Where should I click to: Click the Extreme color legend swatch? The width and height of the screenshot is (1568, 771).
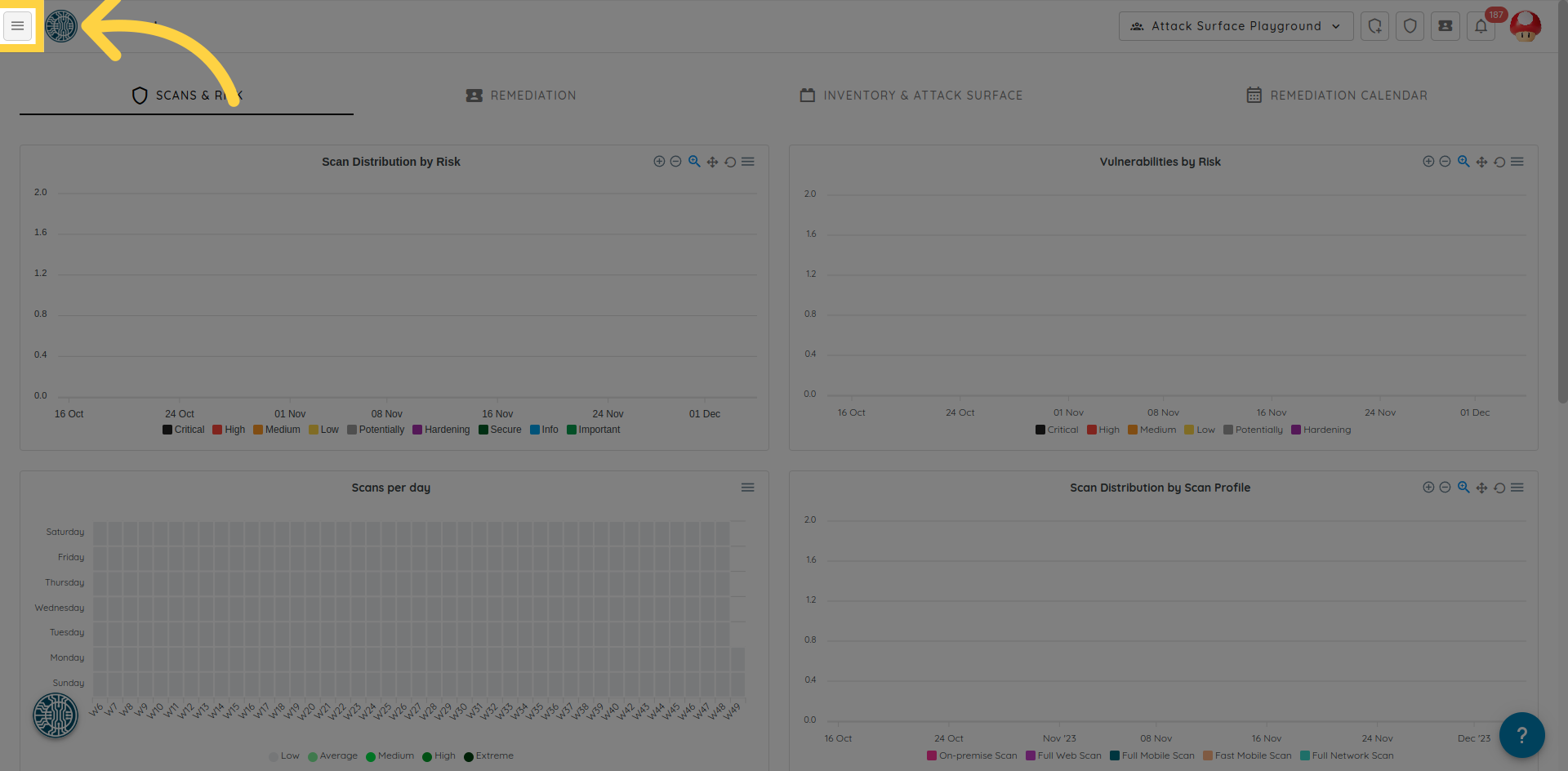[469, 756]
